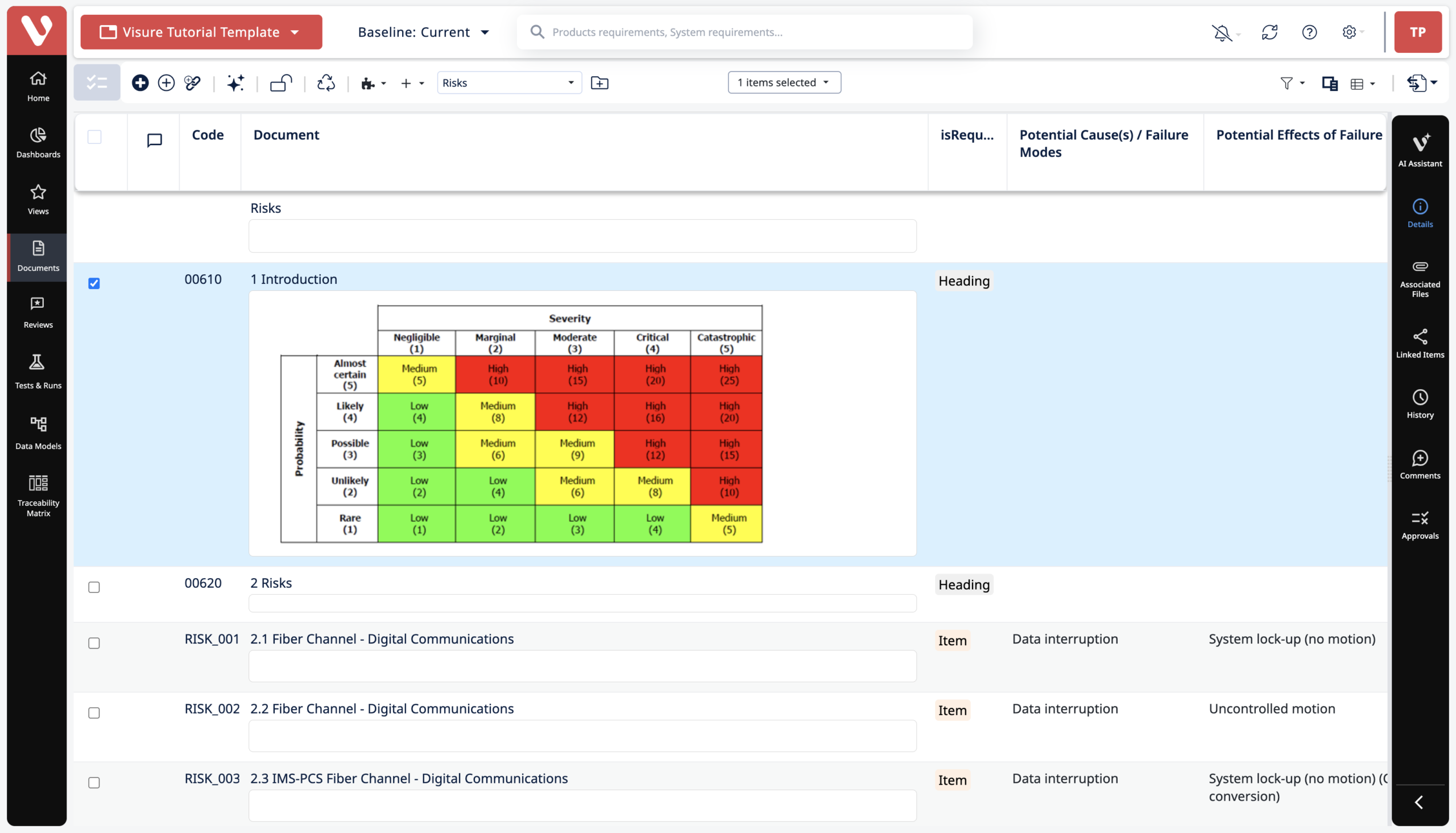The image size is (1456, 833).
Task: Click the search requirements input field
Action: point(744,32)
